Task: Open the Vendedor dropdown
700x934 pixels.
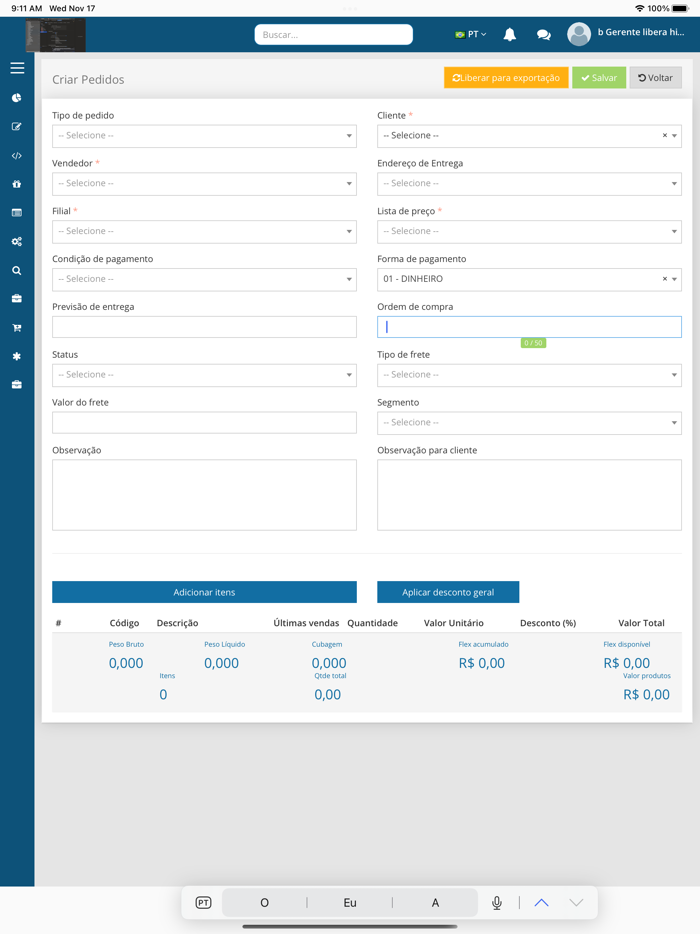Action: coord(204,183)
